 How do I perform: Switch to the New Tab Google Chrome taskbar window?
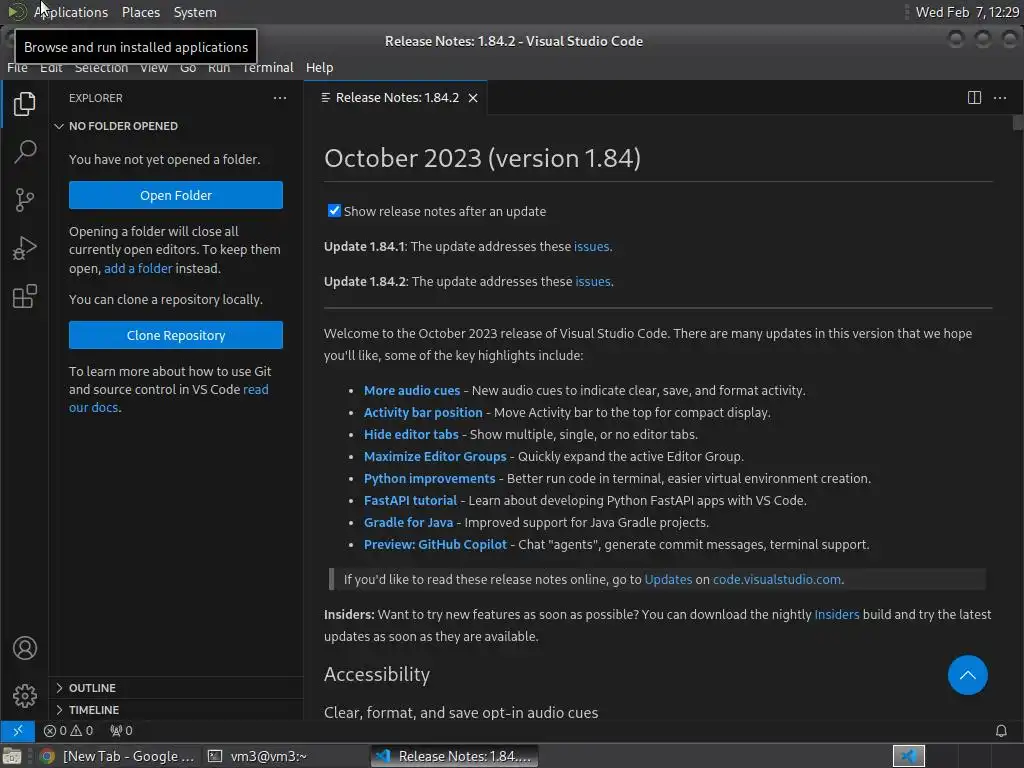point(118,756)
